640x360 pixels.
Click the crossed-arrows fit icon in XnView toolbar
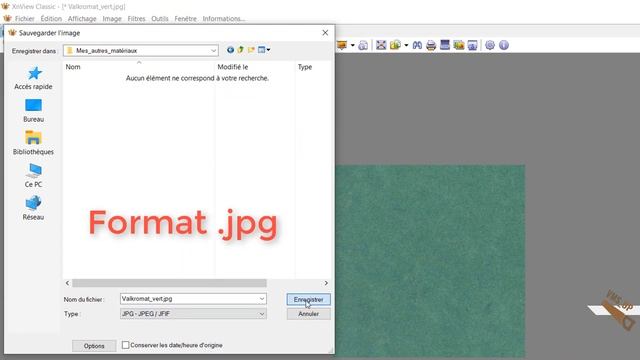click(381, 45)
